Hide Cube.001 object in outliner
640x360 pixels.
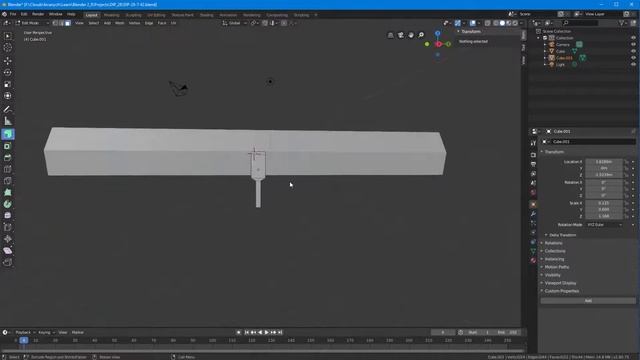(633, 58)
